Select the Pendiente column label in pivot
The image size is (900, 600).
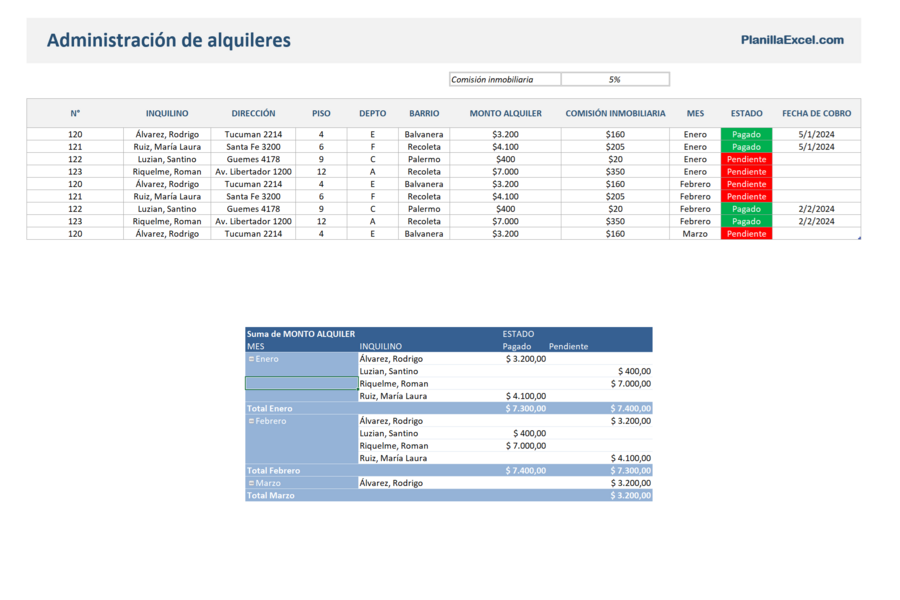coord(568,347)
